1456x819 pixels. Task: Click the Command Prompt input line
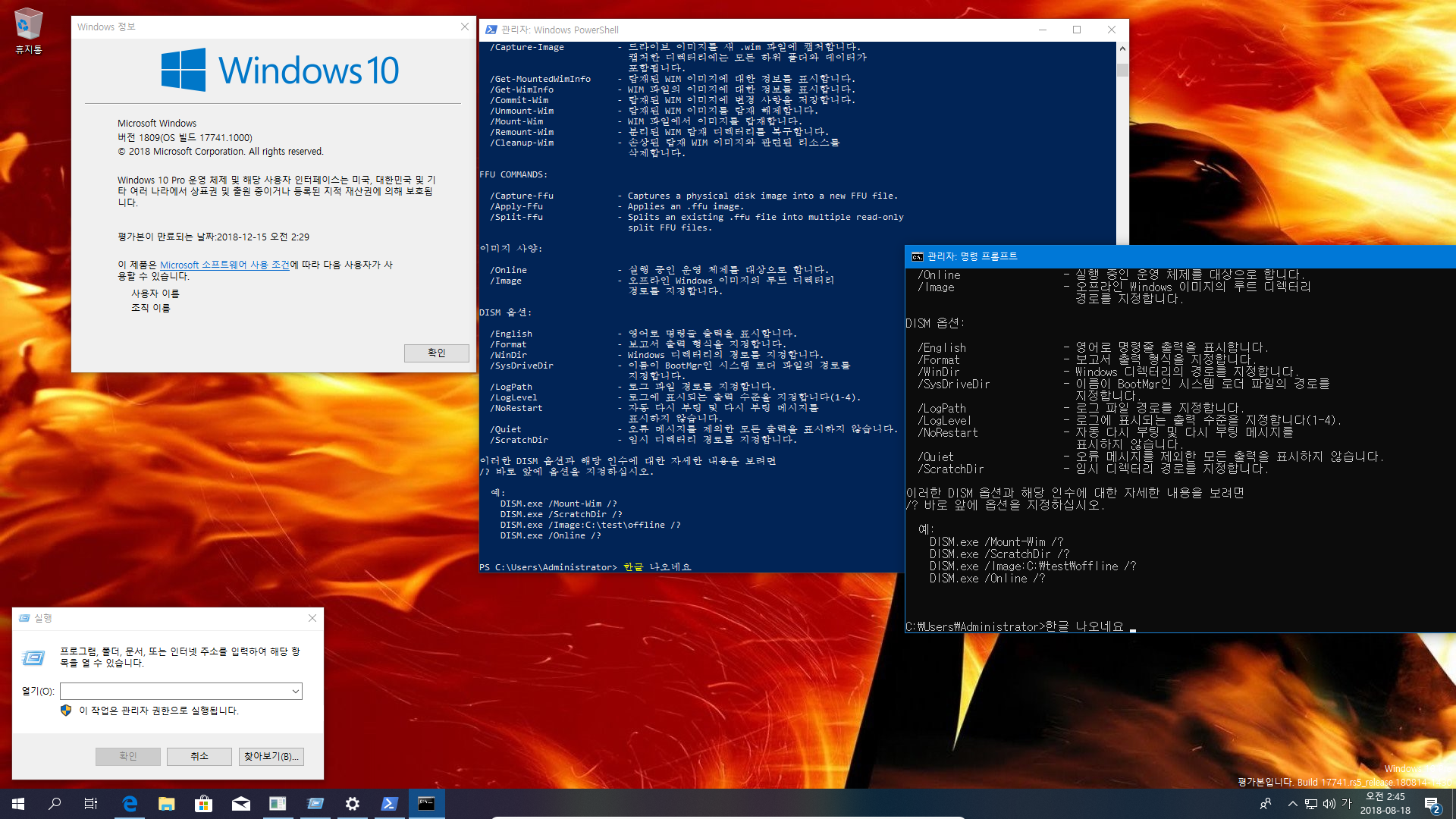[1021, 626]
